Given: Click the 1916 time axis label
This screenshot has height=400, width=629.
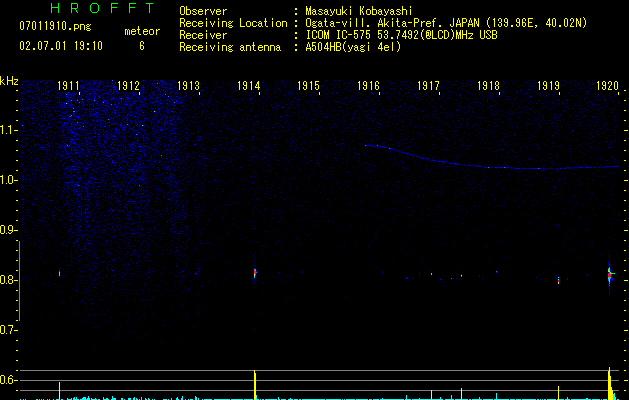Looking at the screenshot, I should click(x=368, y=86).
